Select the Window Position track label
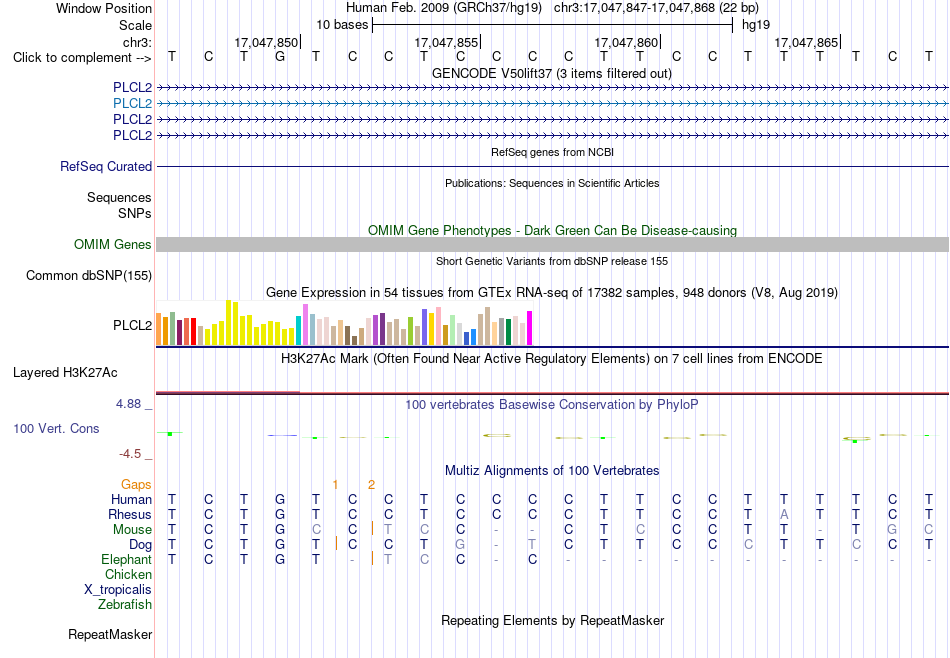Screen dimensions: 950x658 tap(104, 8)
